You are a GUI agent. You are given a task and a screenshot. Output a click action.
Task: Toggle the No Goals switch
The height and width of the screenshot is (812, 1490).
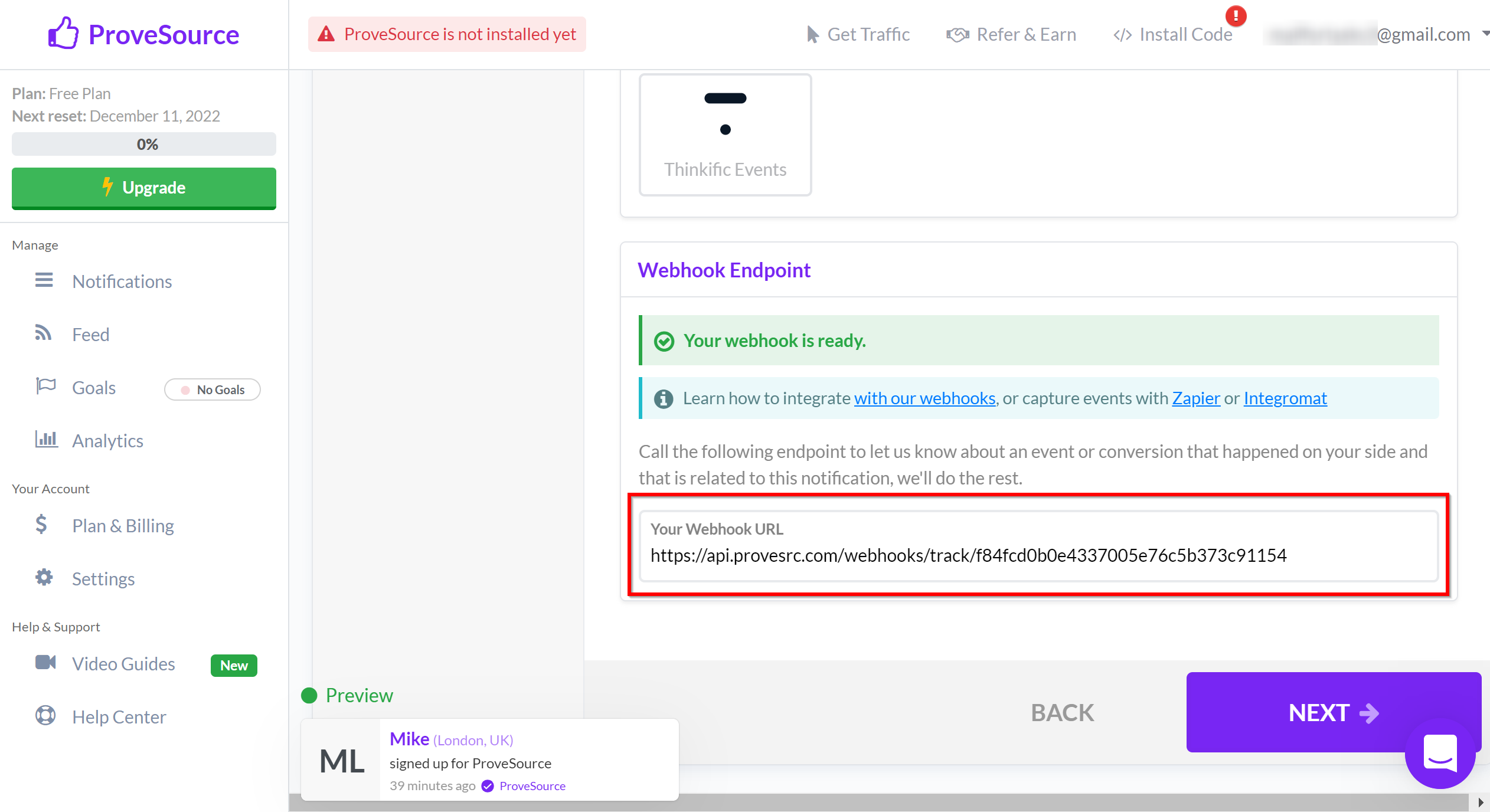pos(211,389)
